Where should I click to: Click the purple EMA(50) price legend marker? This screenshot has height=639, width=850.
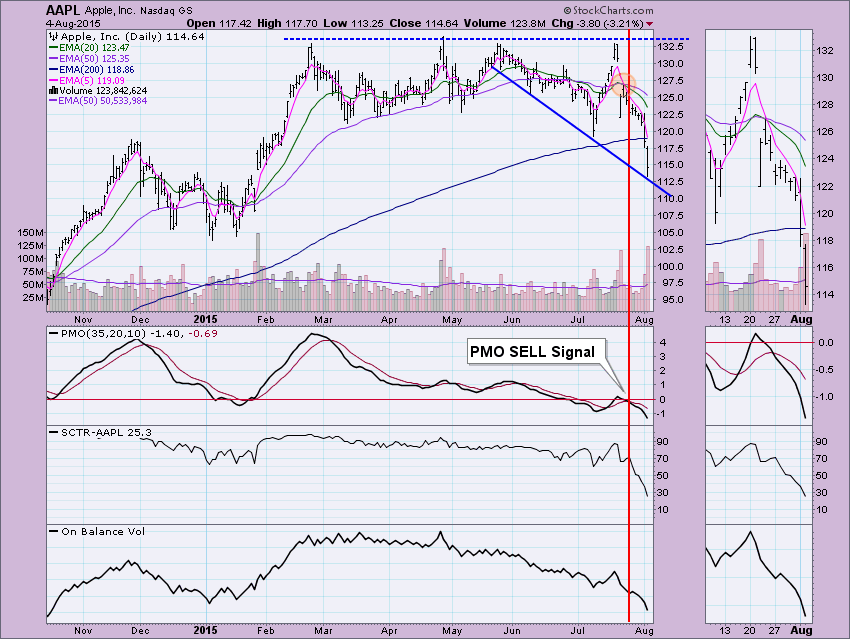coord(53,59)
